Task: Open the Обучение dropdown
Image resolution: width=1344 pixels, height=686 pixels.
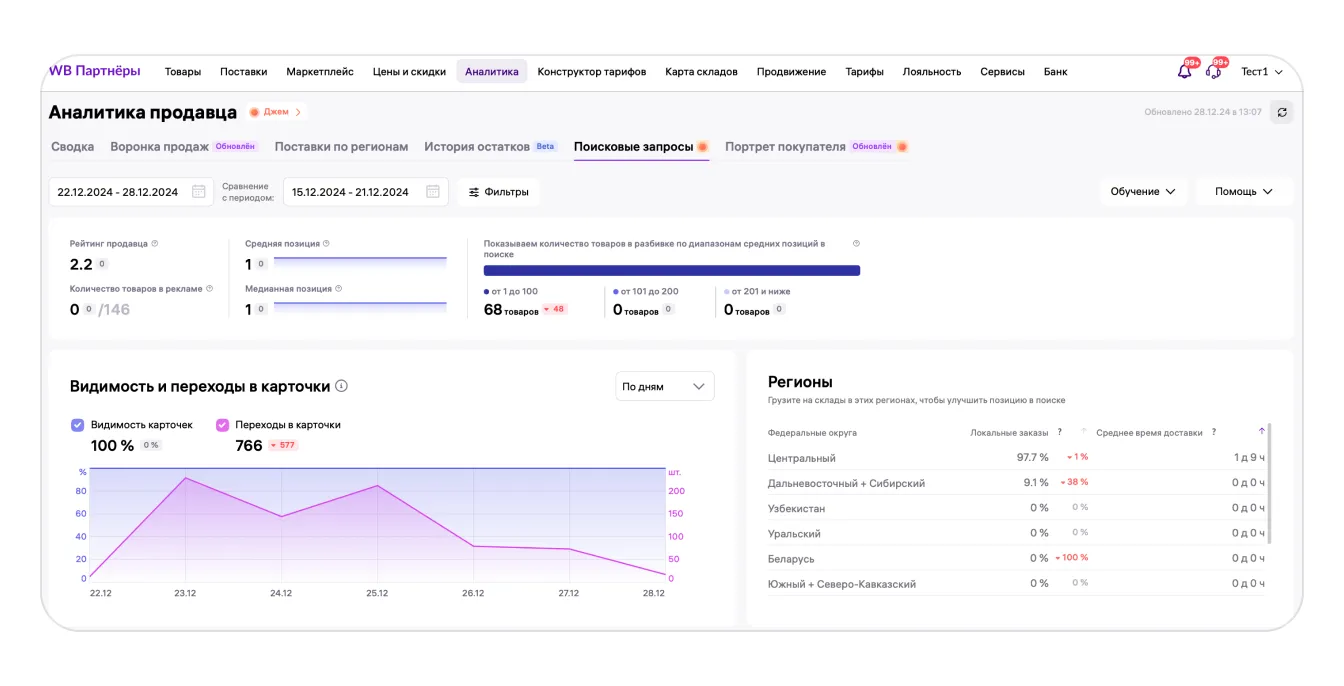Action: [1142, 192]
